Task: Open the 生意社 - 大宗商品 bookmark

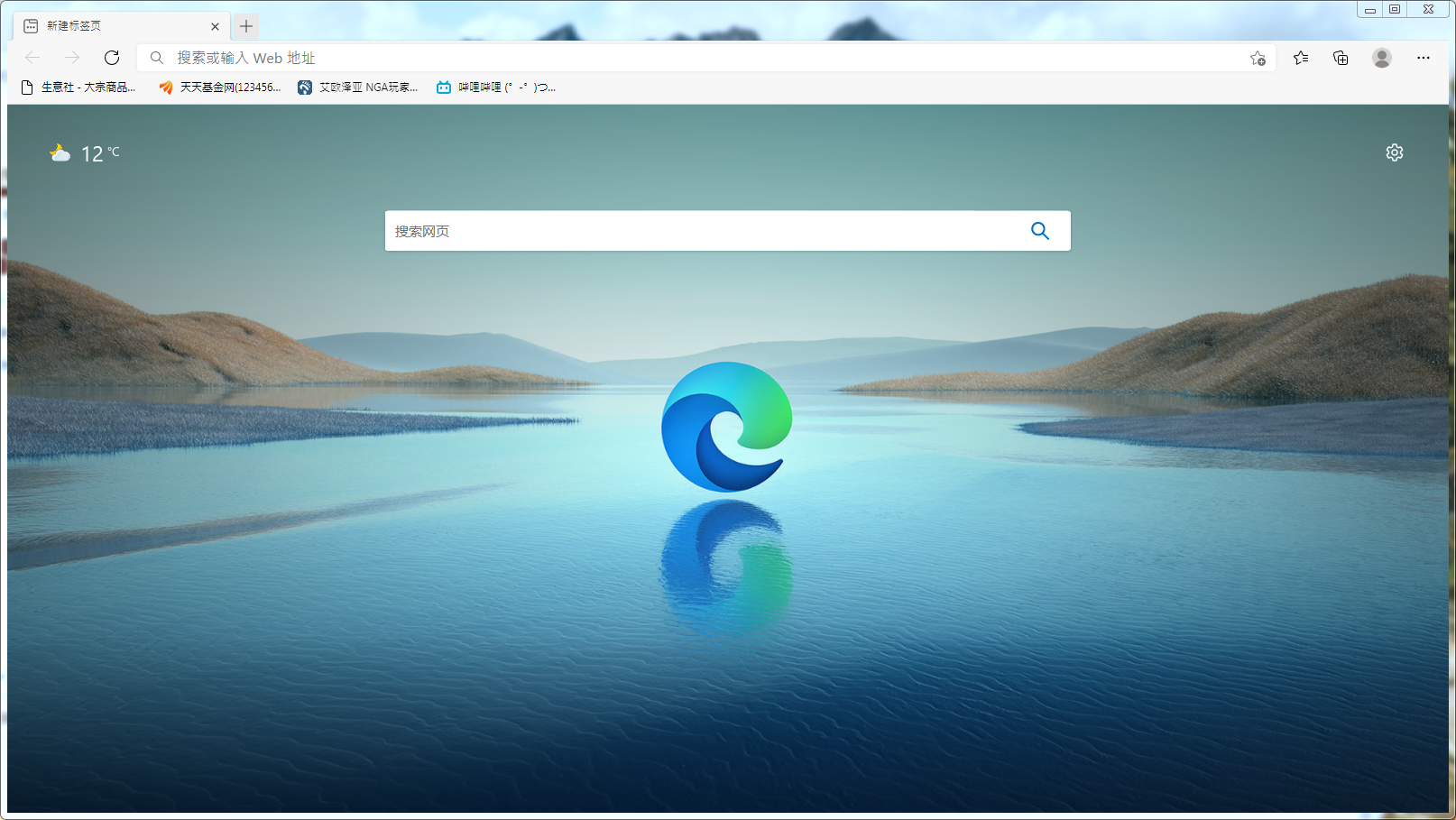Action: (x=78, y=88)
